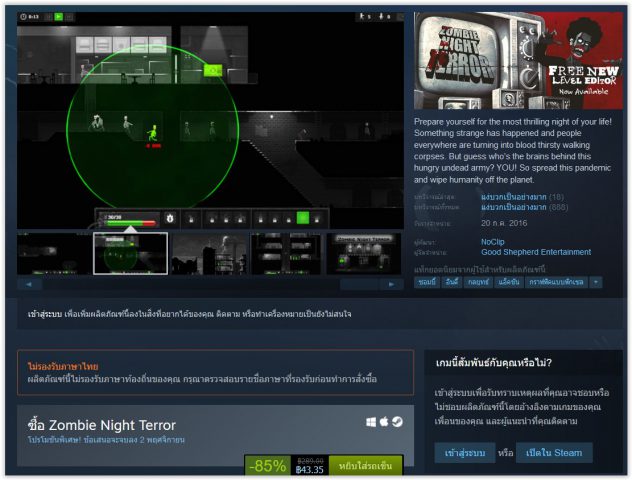Open the Zombie Night Terror header image
Image resolution: width=632 pixels, height=480 pixels.
(517, 62)
